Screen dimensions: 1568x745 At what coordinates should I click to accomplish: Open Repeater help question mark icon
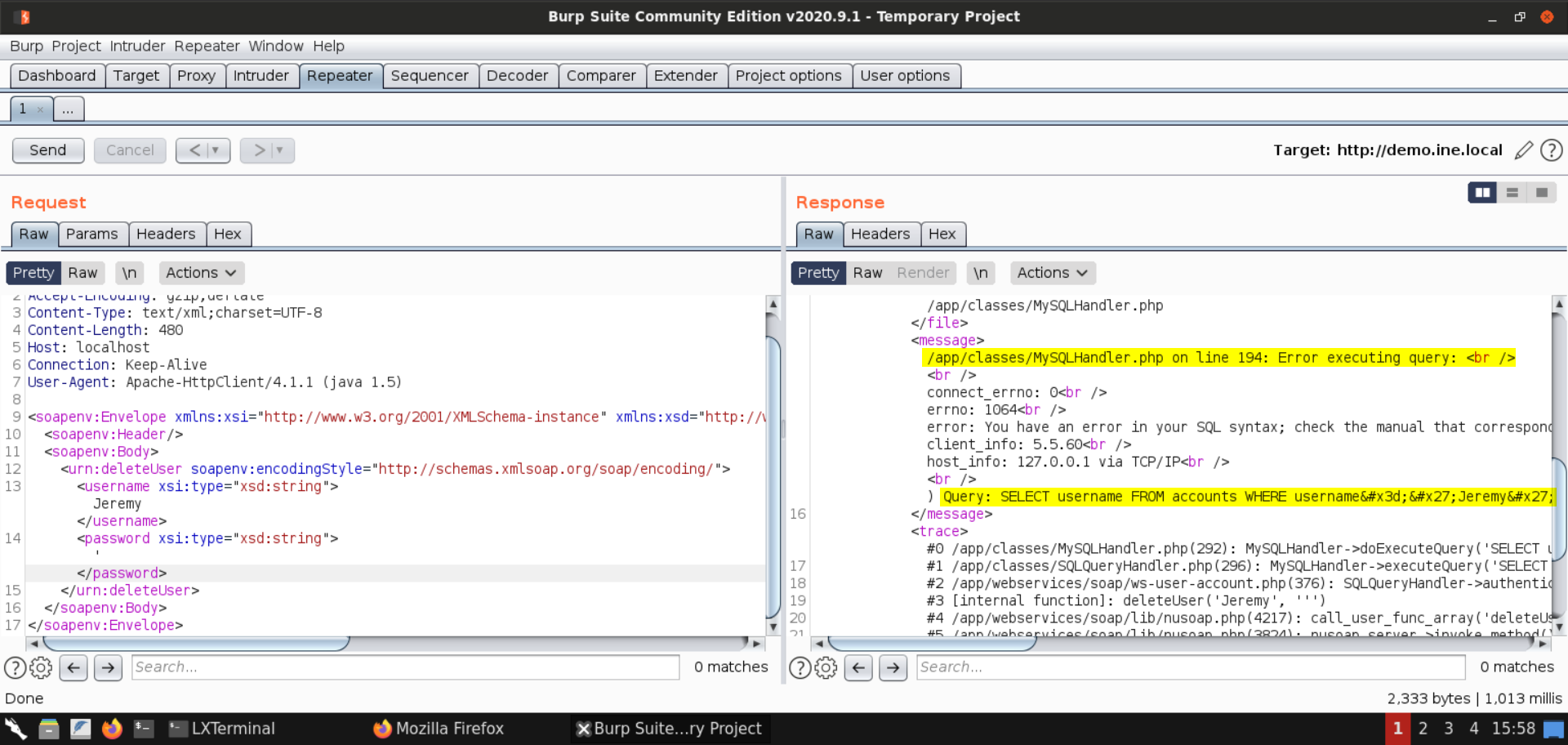(1551, 150)
